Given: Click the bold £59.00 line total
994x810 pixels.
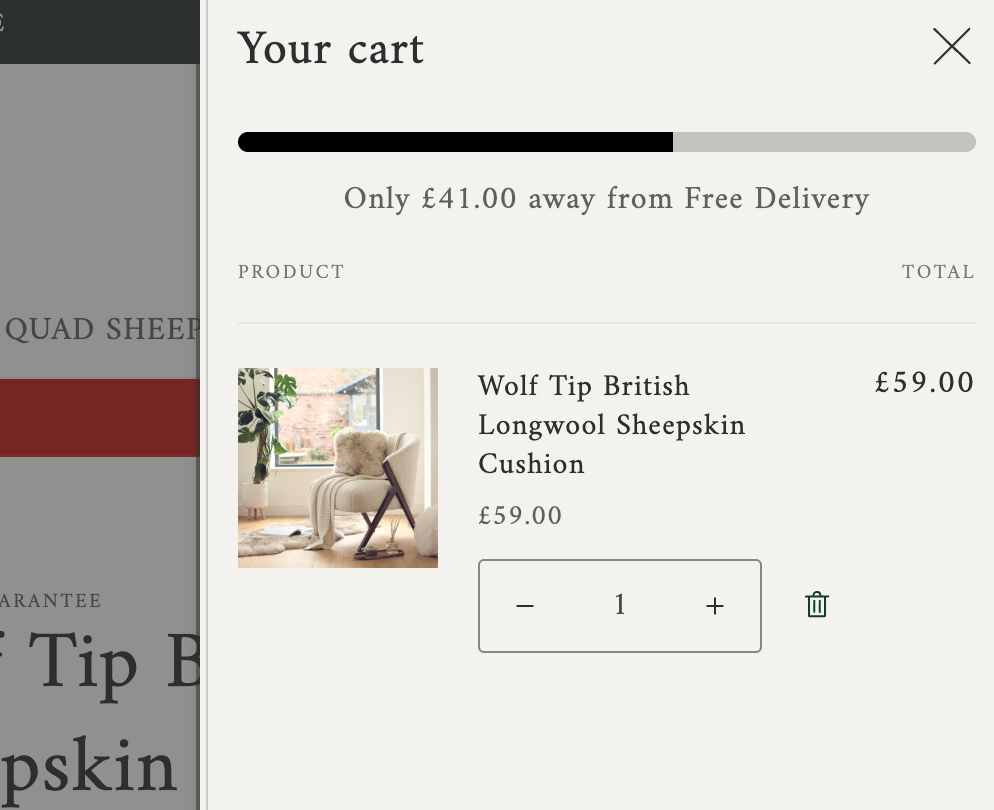Looking at the screenshot, I should tap(924, 383).
